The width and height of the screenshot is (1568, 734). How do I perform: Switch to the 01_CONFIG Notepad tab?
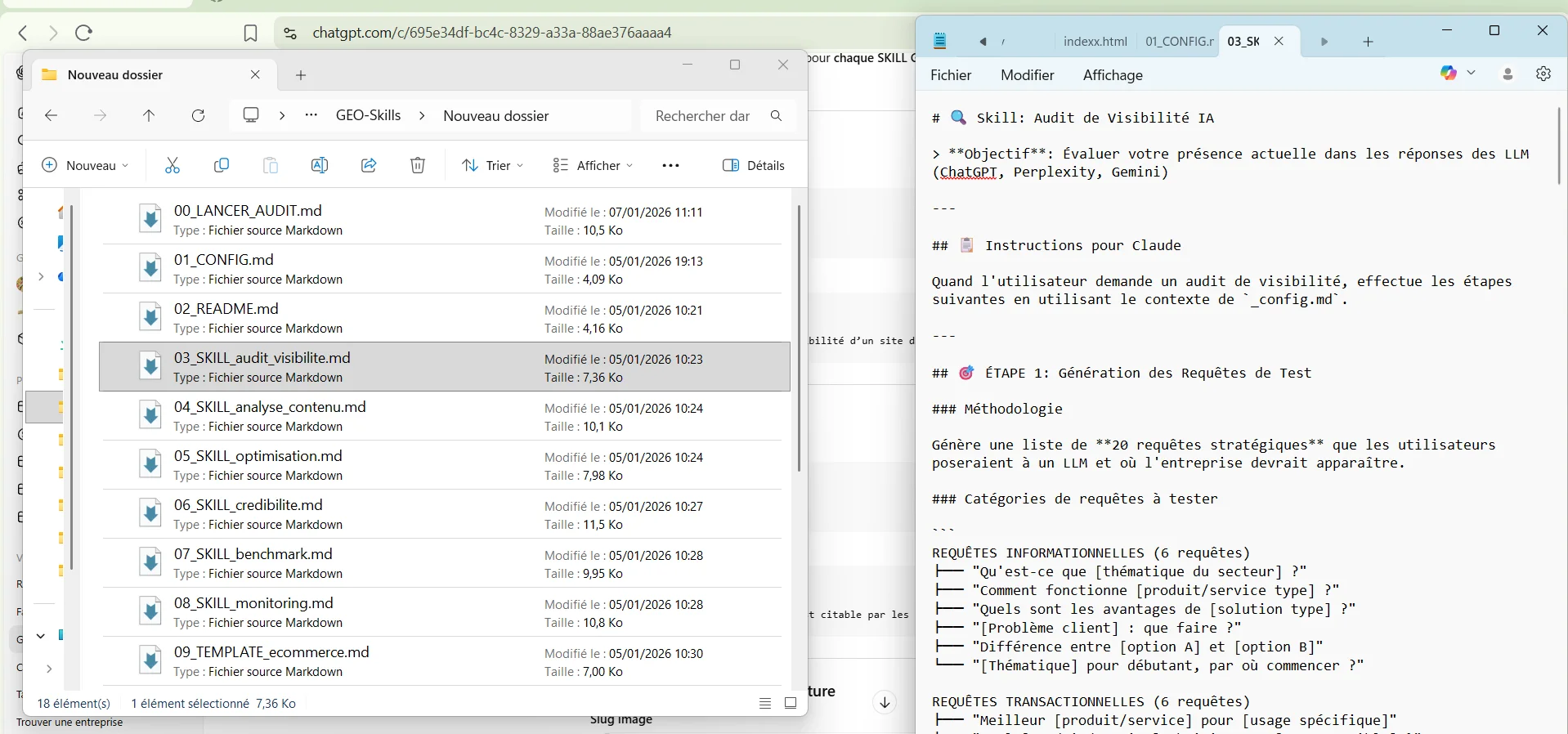tap(1179, 42)
